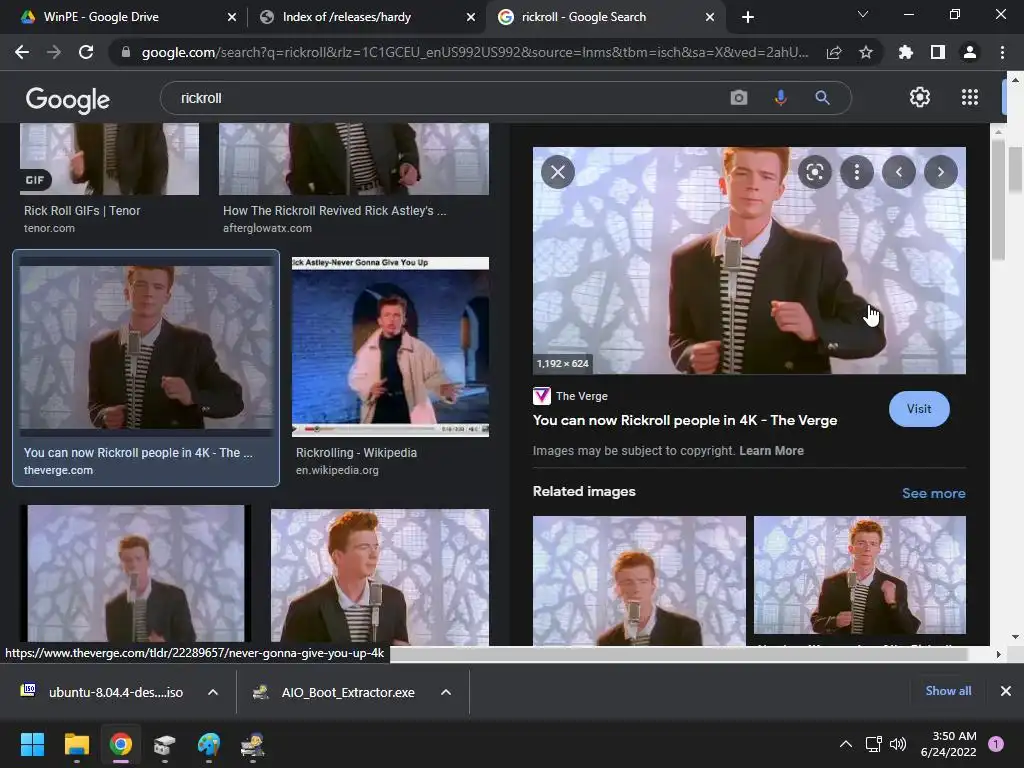The width and height of the screenshot is (1024, 768).
Task: Close the rickroll - Google Search tab
Action: (x=710, y=17)
